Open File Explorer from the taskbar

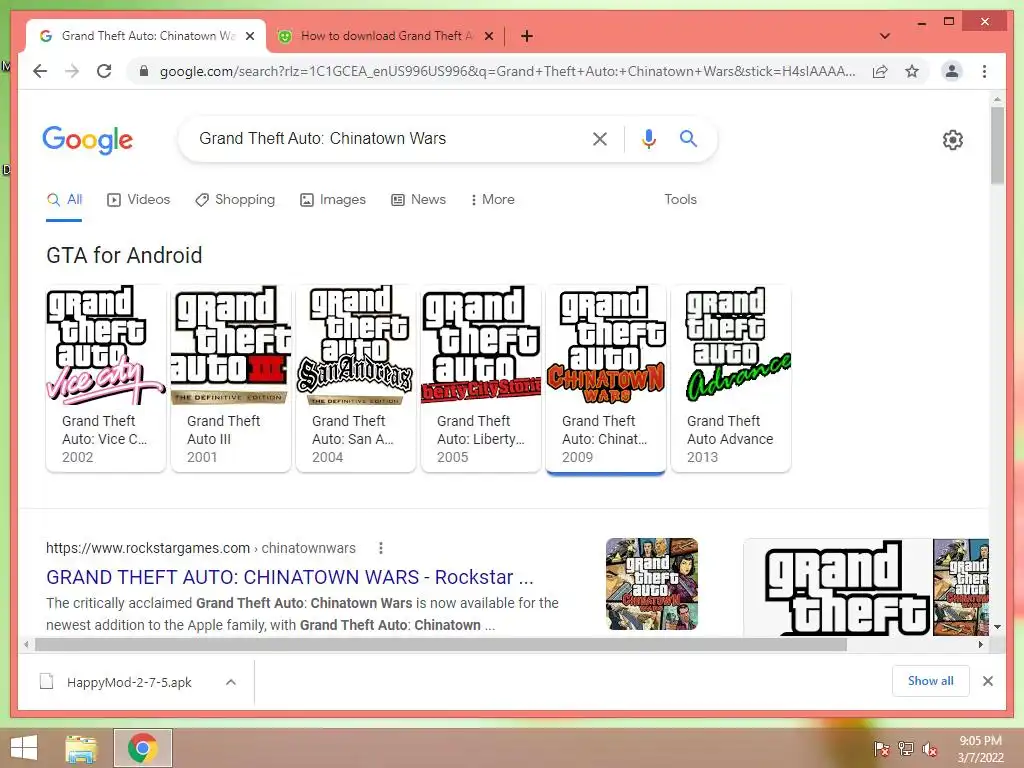[x=81, y=748]
